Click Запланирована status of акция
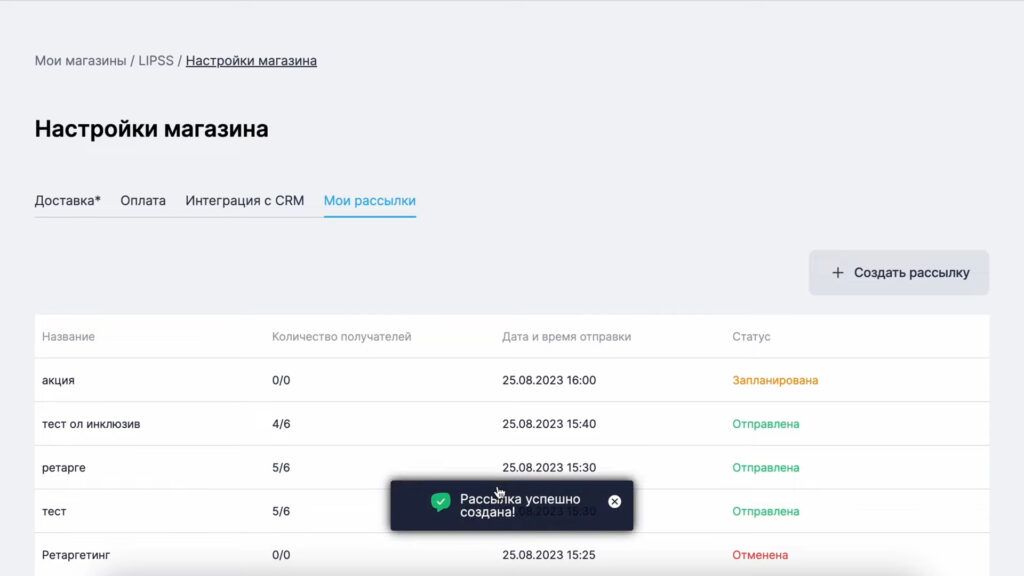 (x=775, y=380)
